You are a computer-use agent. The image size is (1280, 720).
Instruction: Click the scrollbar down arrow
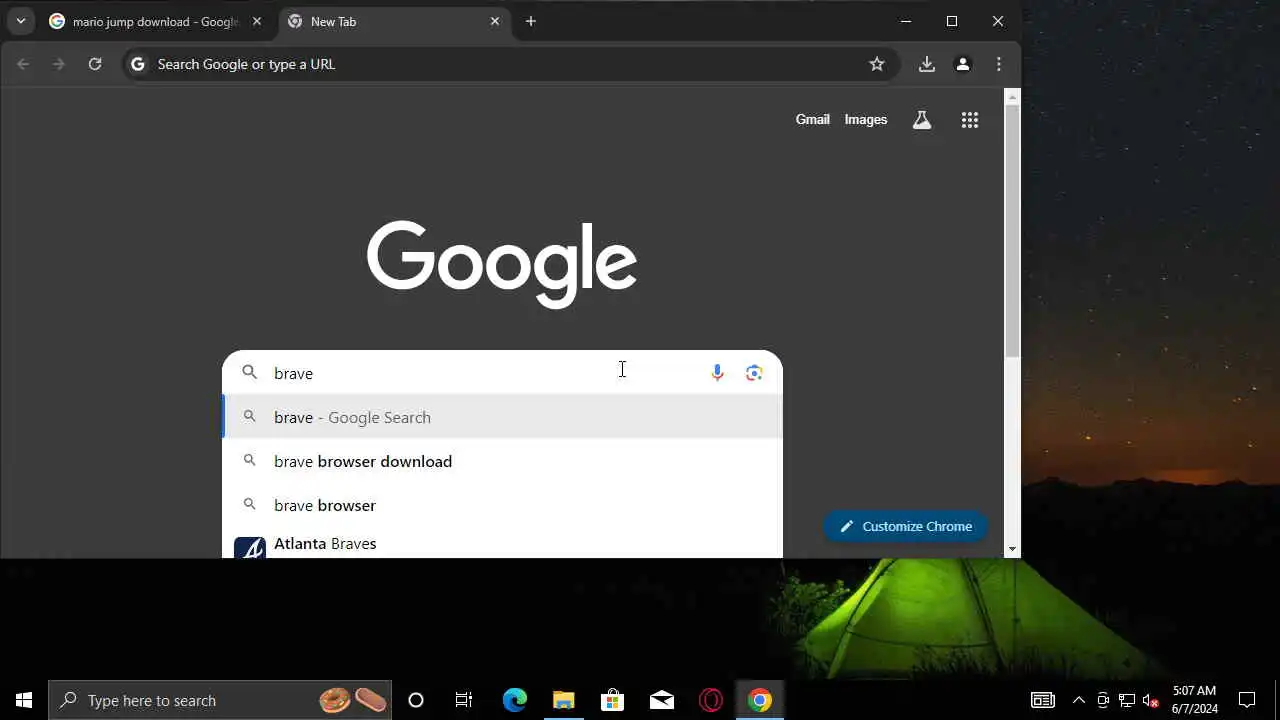click(1013, 549)
